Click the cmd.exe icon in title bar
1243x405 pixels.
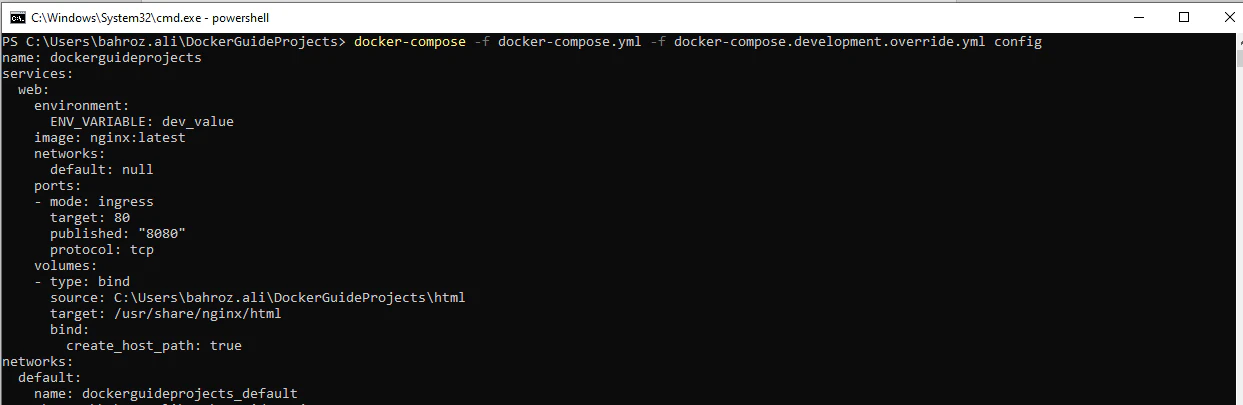18,17
